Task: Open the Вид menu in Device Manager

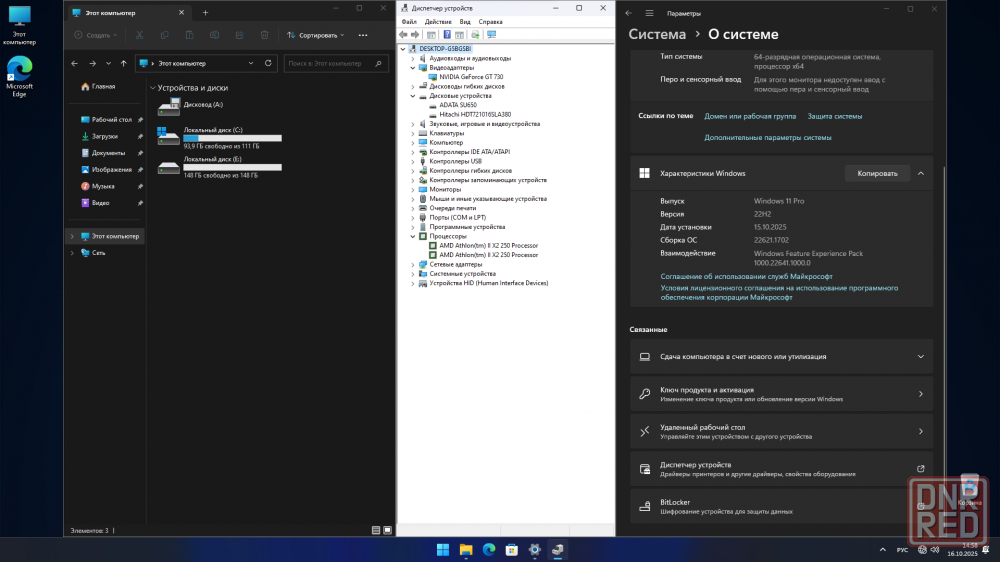Action: (464, 21)
